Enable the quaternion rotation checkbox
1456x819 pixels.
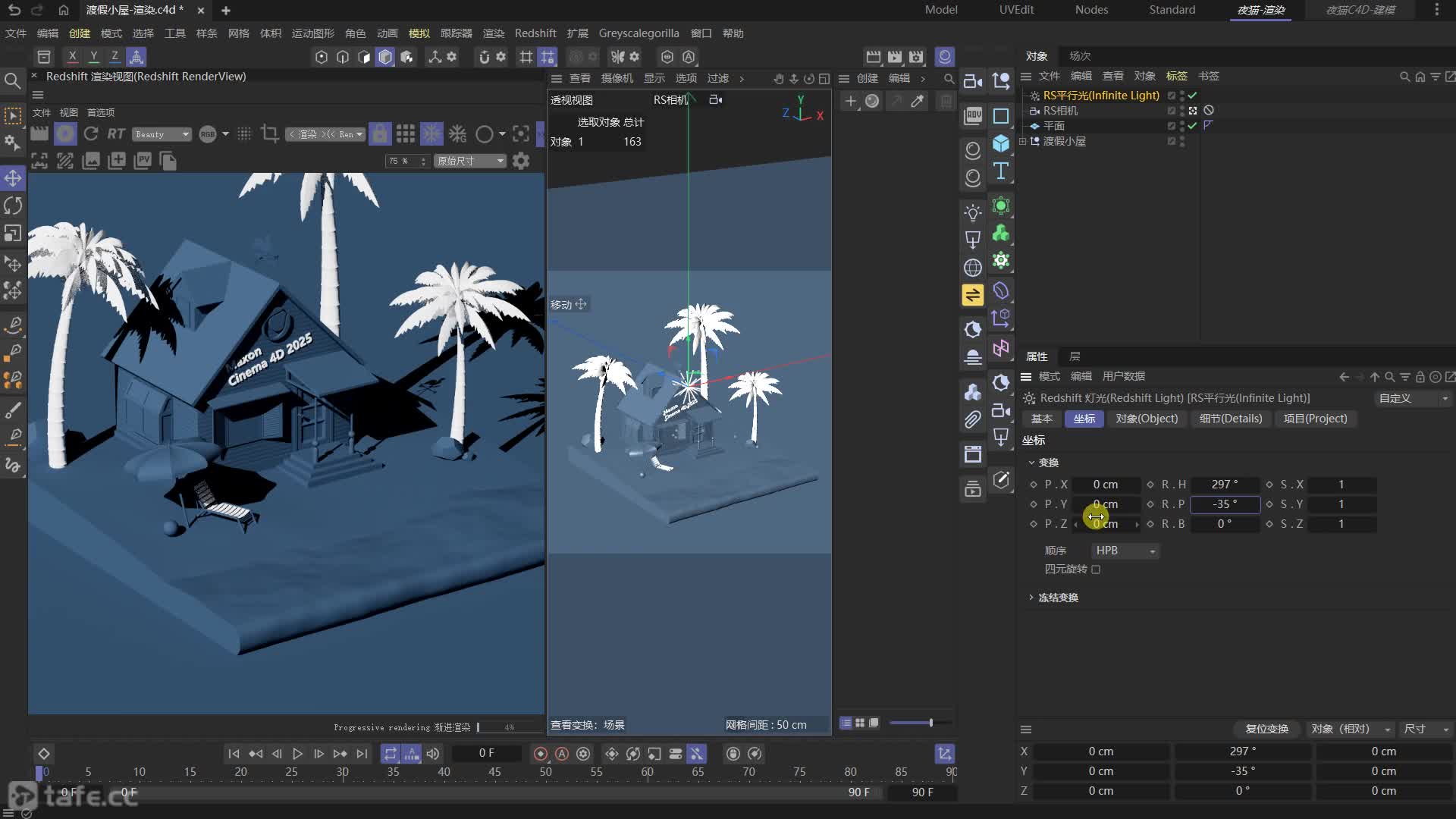pos(1096,570)
